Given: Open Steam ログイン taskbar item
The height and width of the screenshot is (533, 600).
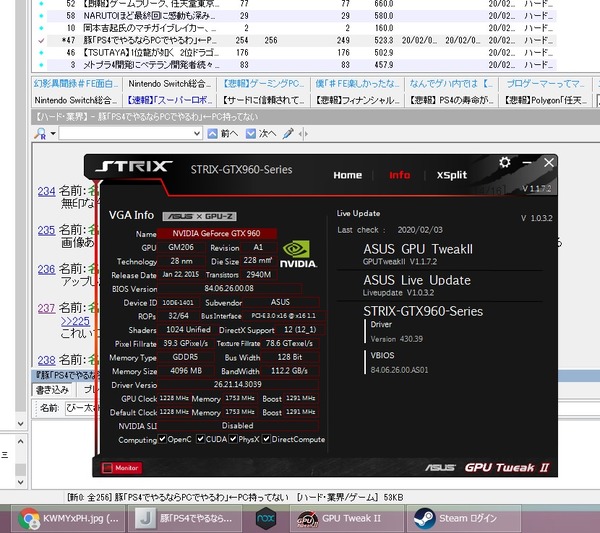Looking at the screenshot, I should point(464,518).
